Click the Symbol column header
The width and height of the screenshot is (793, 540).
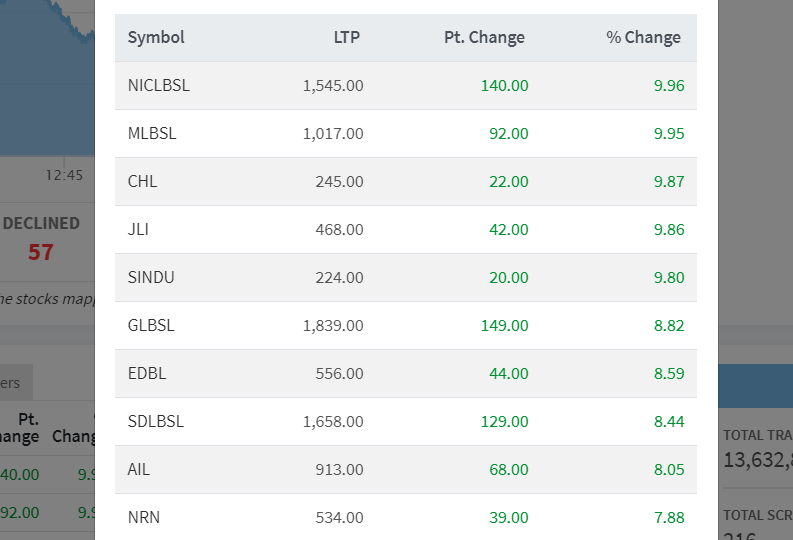click(156, 37)
